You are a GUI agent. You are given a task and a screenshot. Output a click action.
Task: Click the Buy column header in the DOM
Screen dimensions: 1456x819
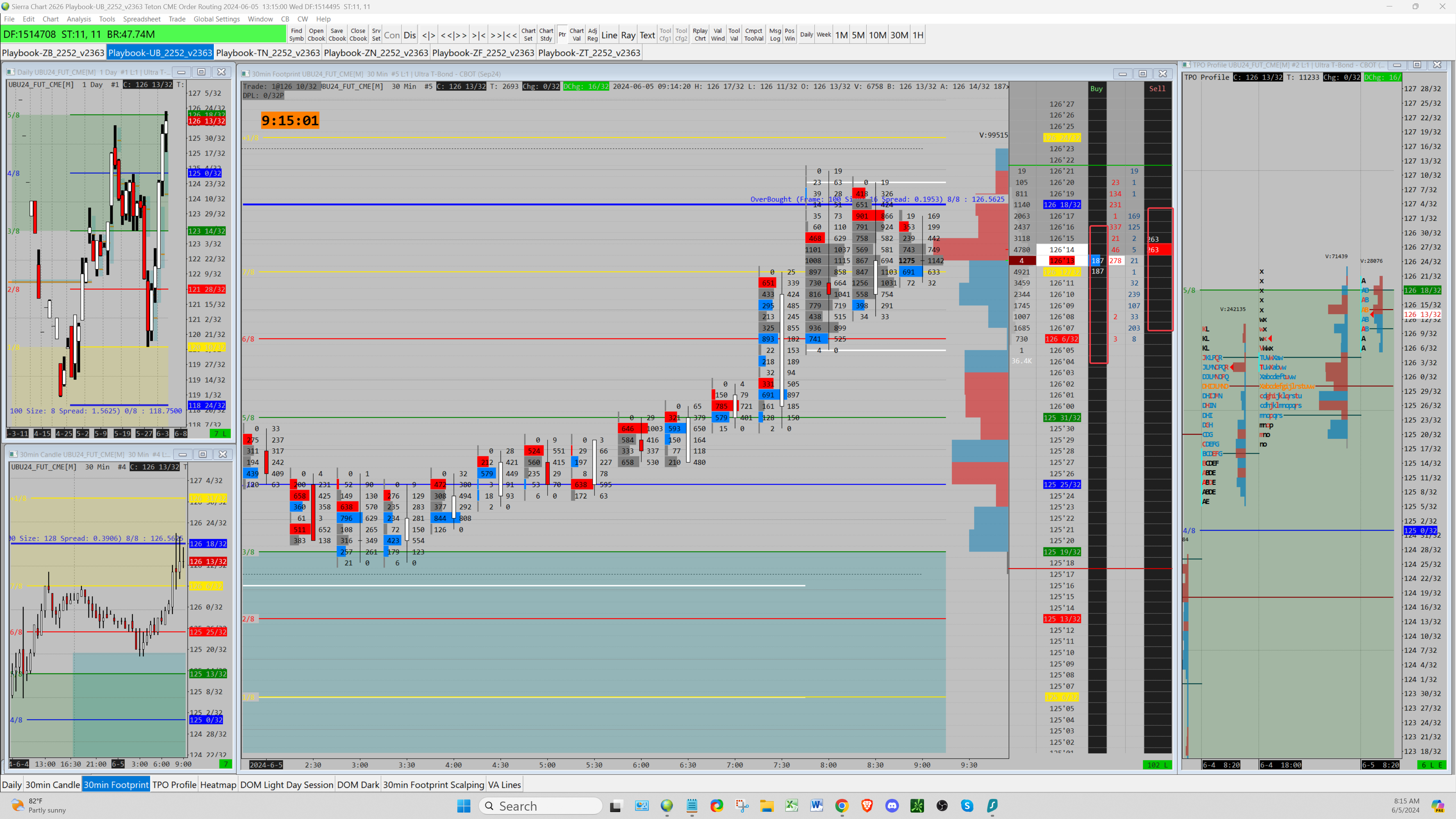(x=1096, y=88)
